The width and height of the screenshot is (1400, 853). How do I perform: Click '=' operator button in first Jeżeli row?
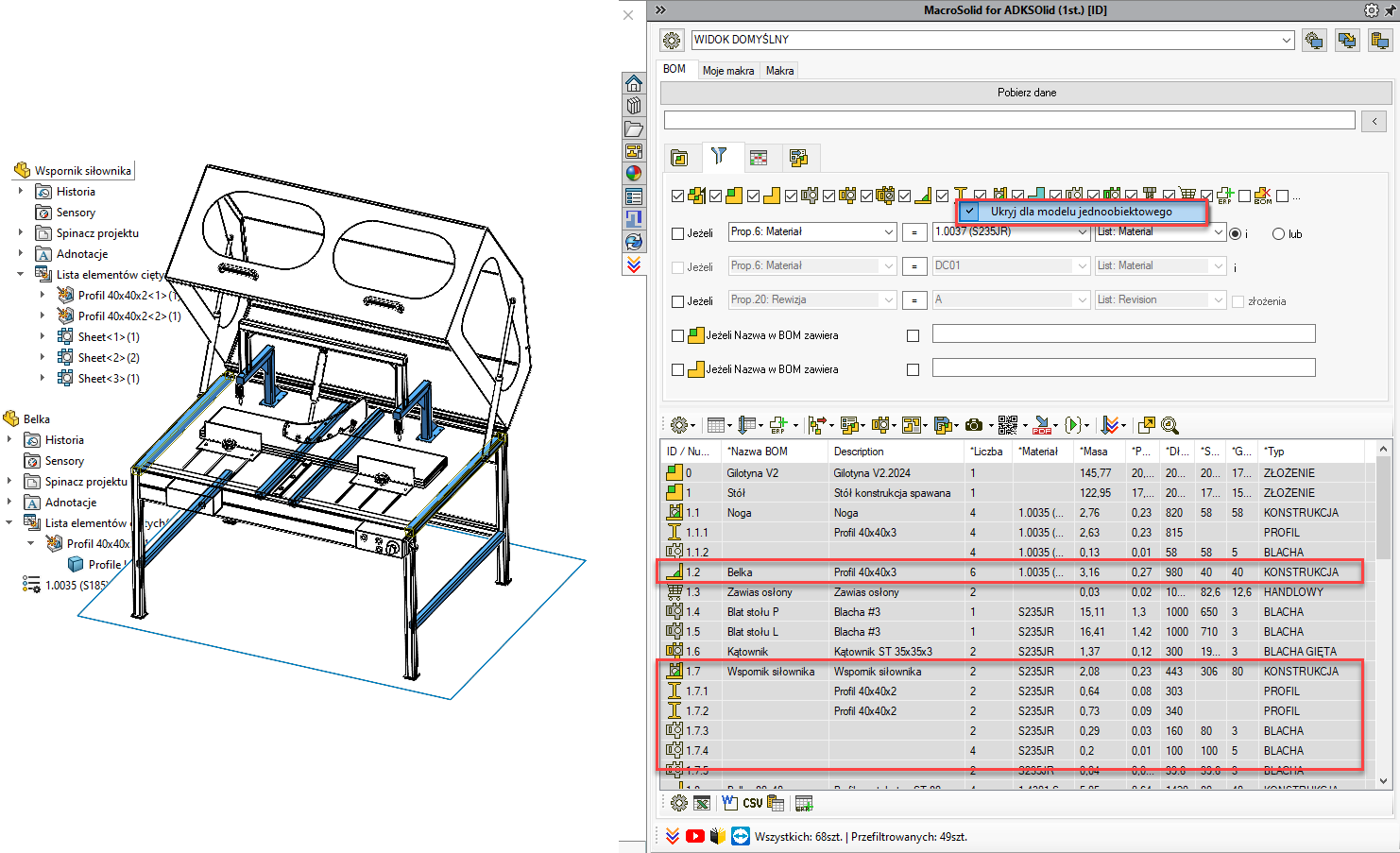[913, 231]
